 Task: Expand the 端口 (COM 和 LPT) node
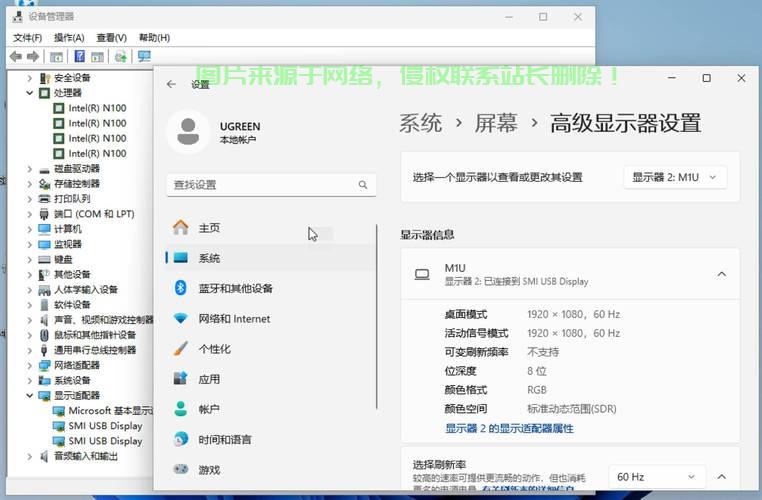(30, 214)
